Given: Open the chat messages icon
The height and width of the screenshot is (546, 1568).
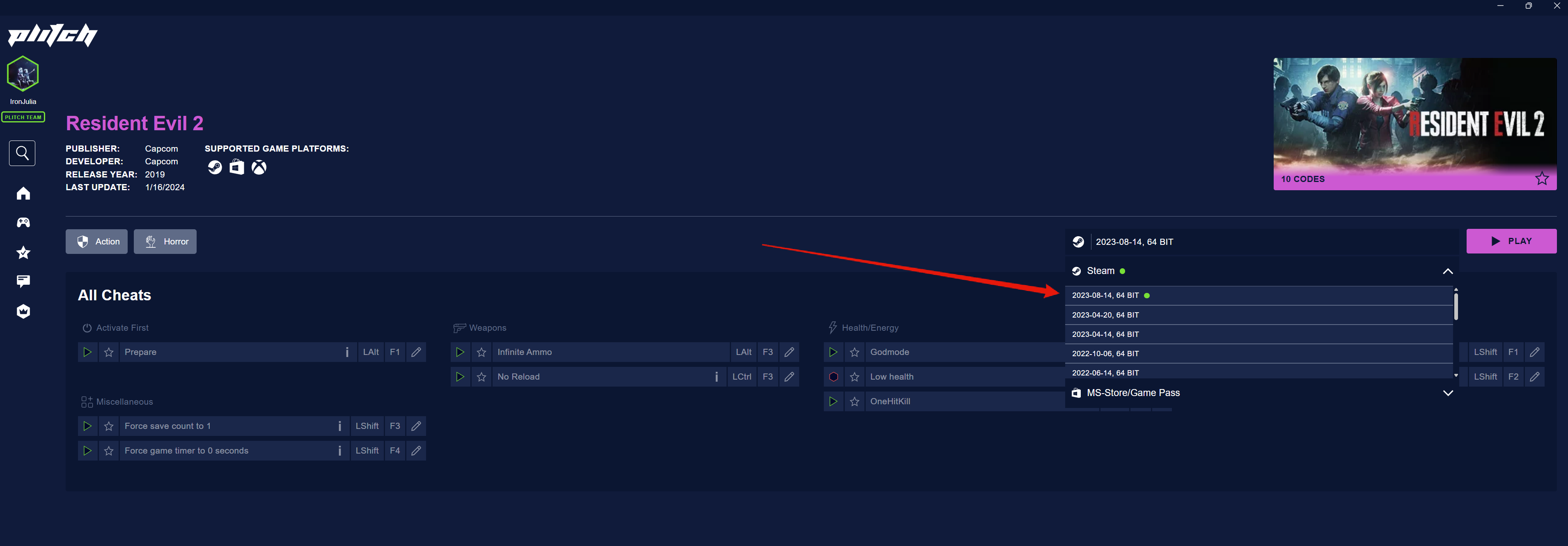Looking at the screenshot, I should click(x=23, y=281).
